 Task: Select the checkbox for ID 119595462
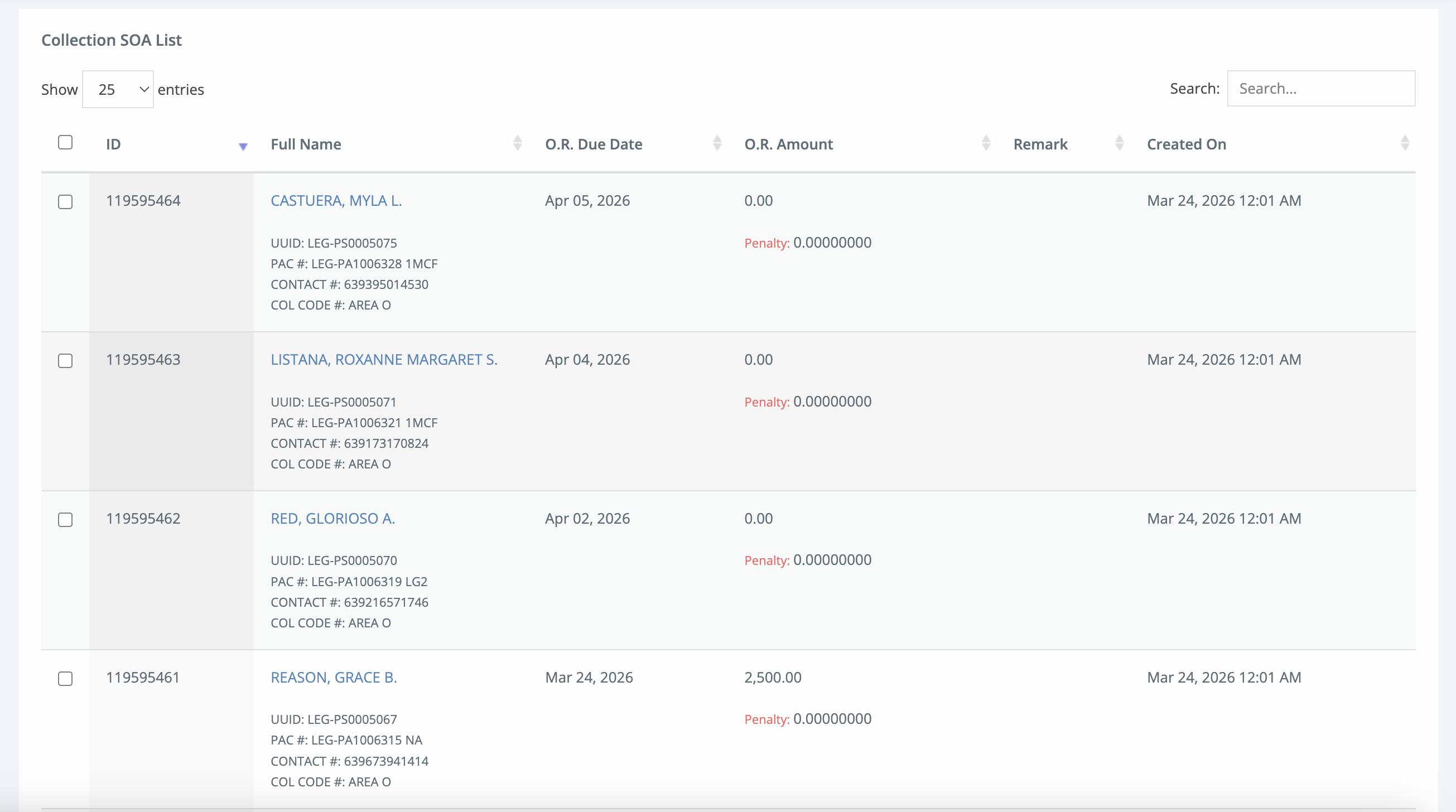click(x=66, y=519)
